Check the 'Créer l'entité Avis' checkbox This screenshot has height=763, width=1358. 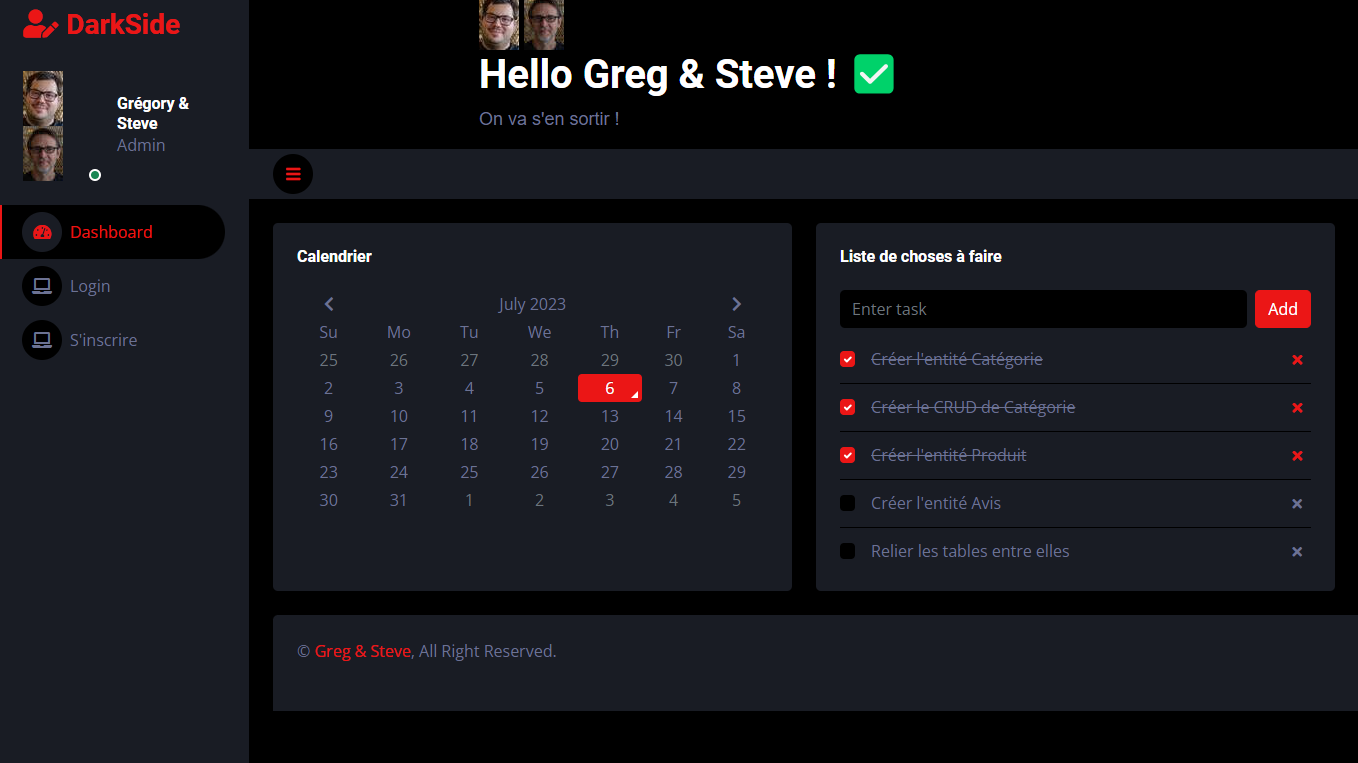pos(848,504)
